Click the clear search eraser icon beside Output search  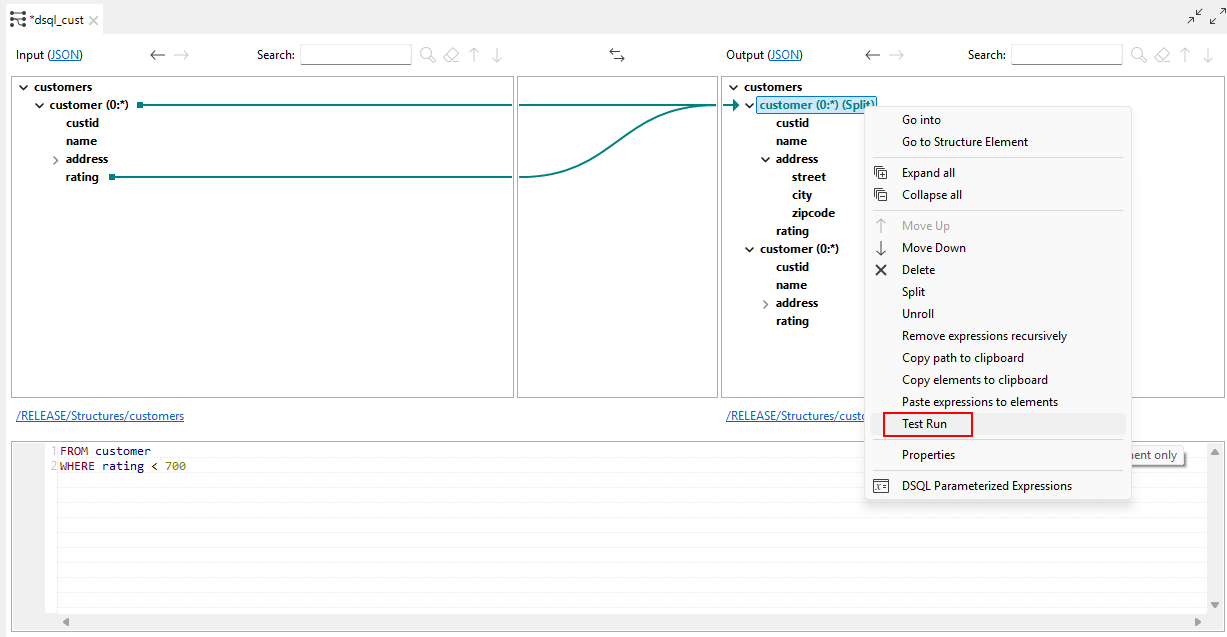pos(1162,55)
